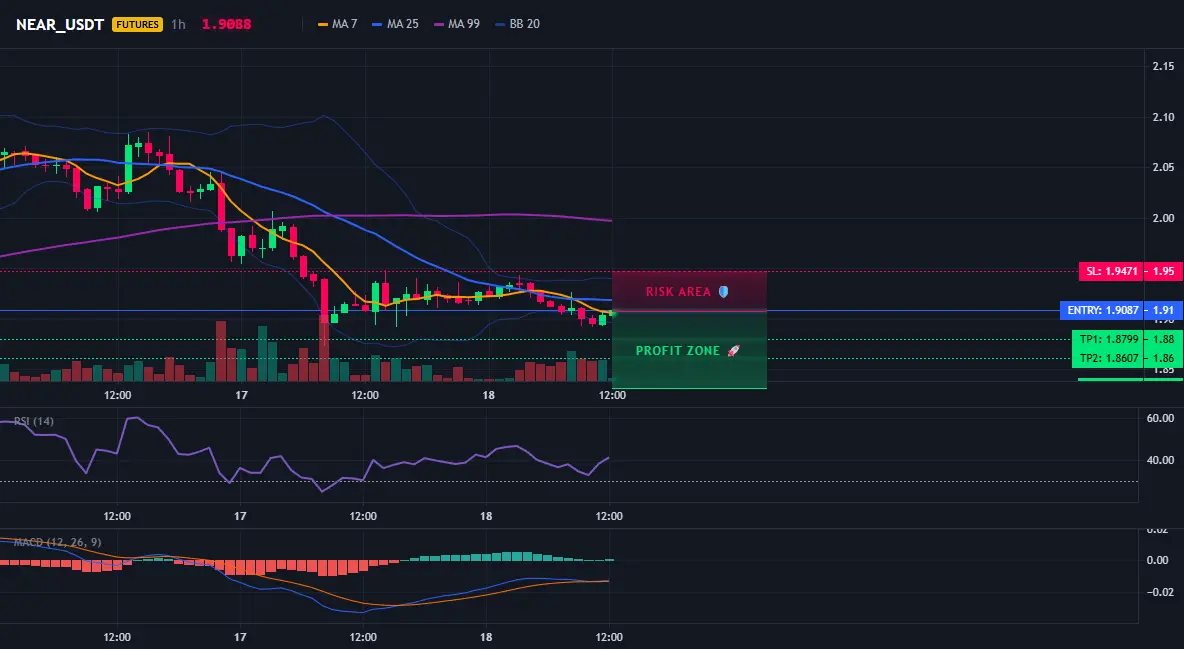Click the 2.10 price axis value
Screen dimensions: 1184x649
[1163, 117]
